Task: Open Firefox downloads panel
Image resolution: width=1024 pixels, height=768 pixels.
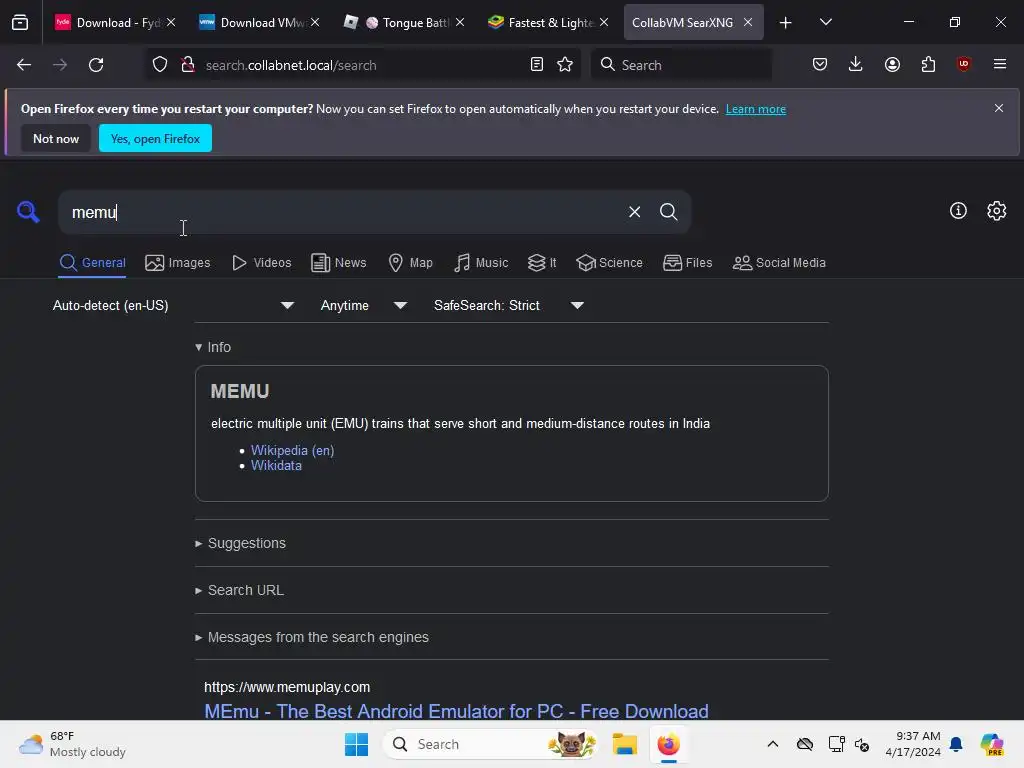Action: click(856, 65)
